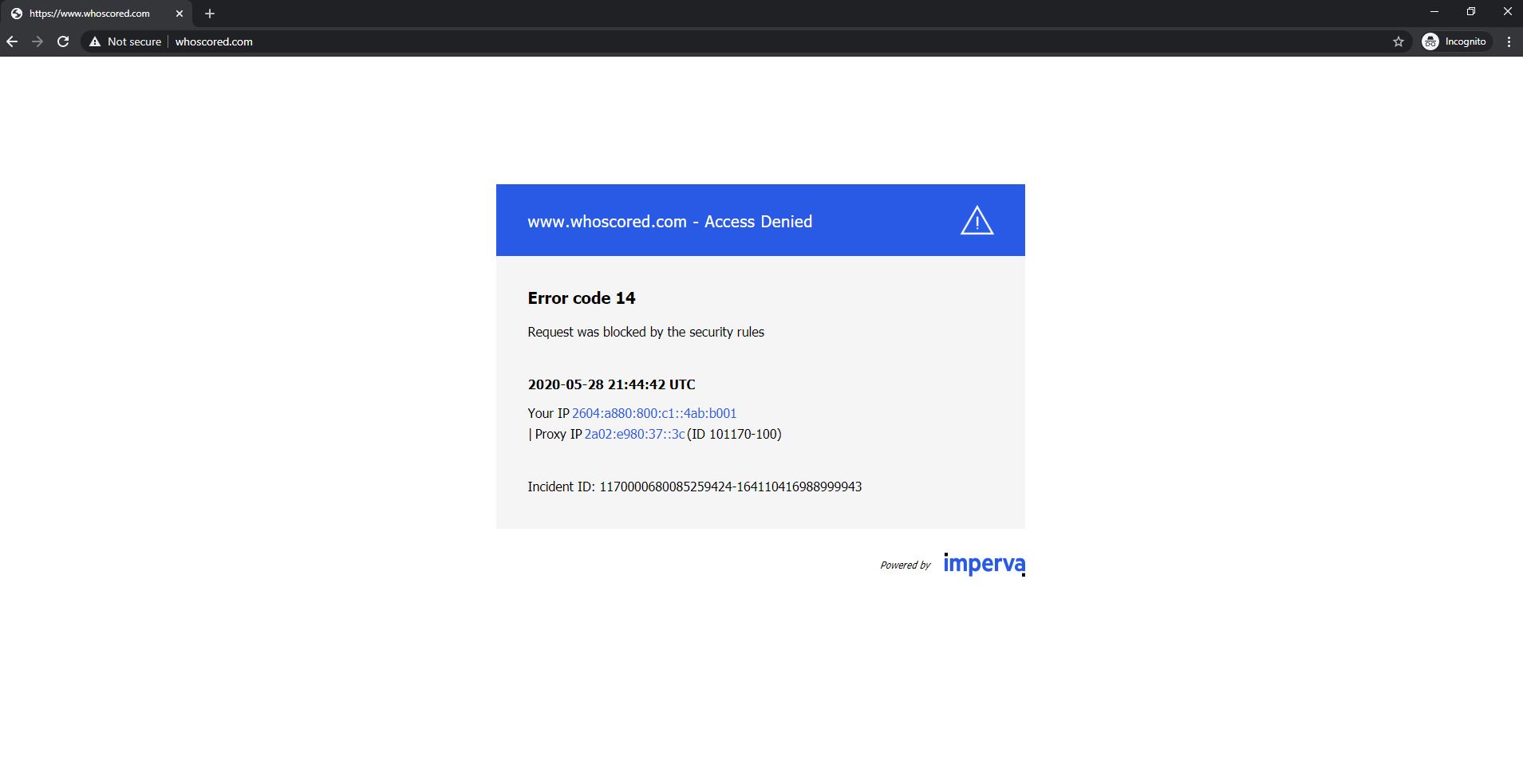The height and width of the screenshot is (784, 1523).
Task: Click the Your IP address link
Action: point(653,413)
